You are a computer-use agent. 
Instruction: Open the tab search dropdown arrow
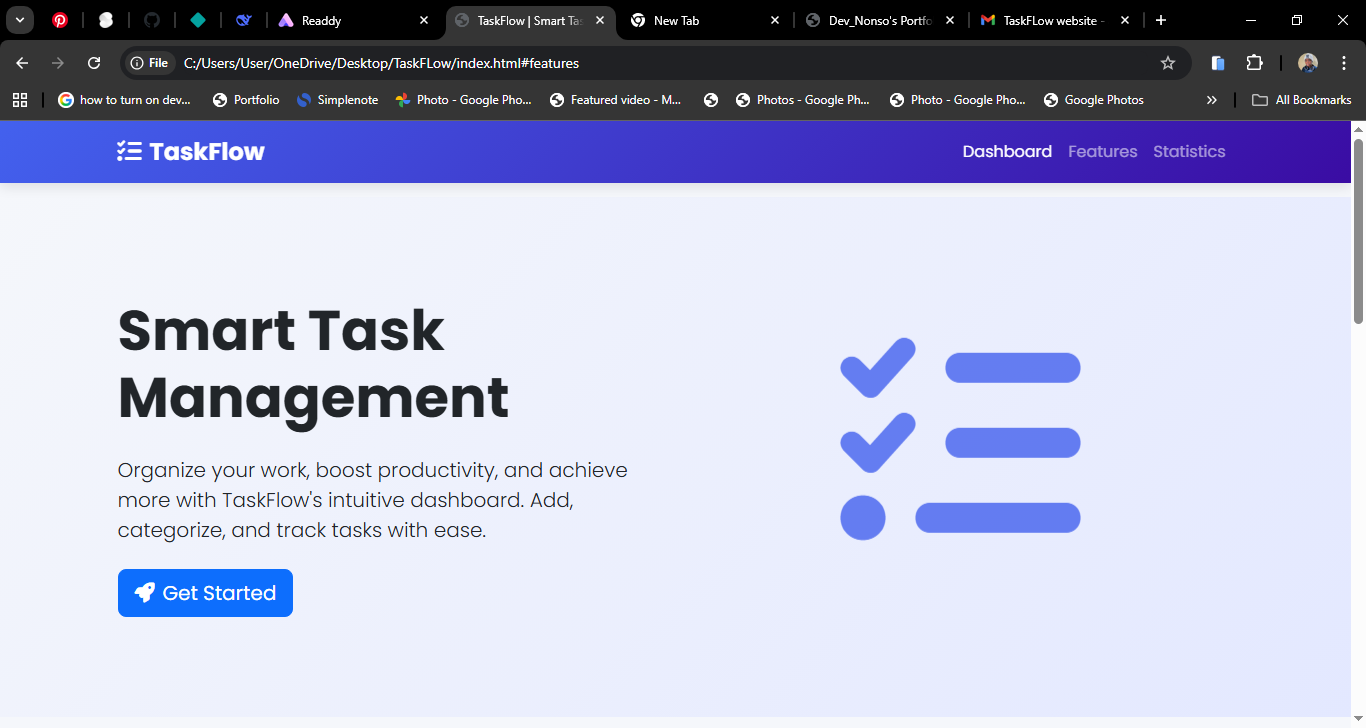20,20
